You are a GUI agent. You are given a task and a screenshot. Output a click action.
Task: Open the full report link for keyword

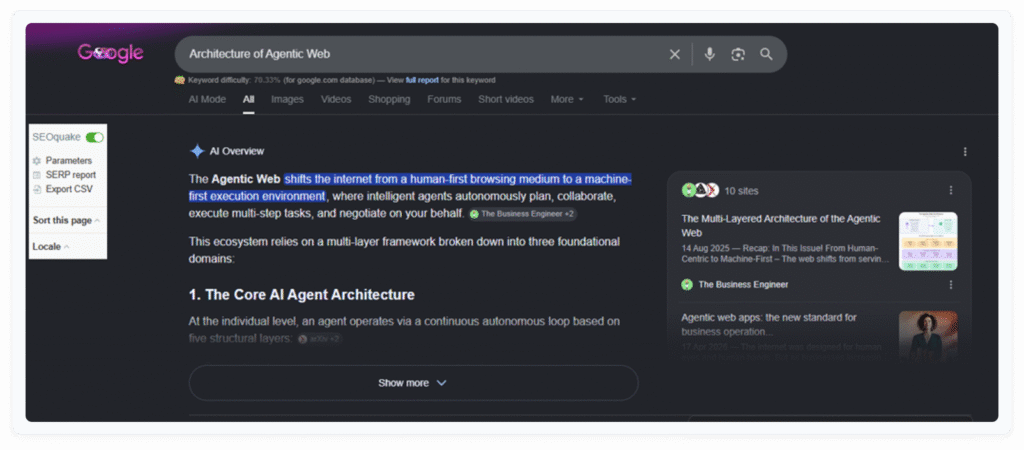point(423,80)
